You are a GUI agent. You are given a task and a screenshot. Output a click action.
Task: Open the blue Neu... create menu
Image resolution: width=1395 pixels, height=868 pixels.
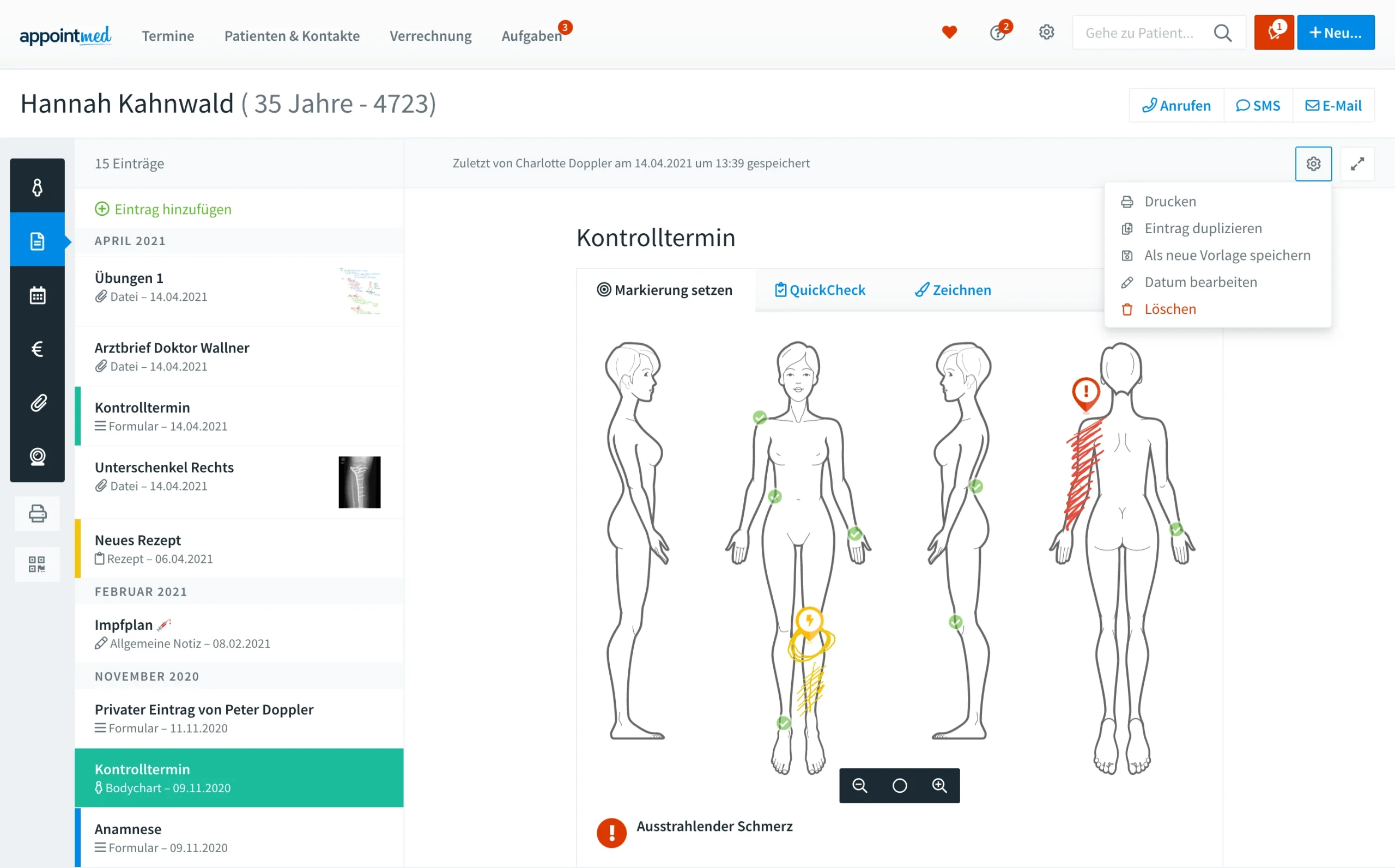[x=1336, y=33]
